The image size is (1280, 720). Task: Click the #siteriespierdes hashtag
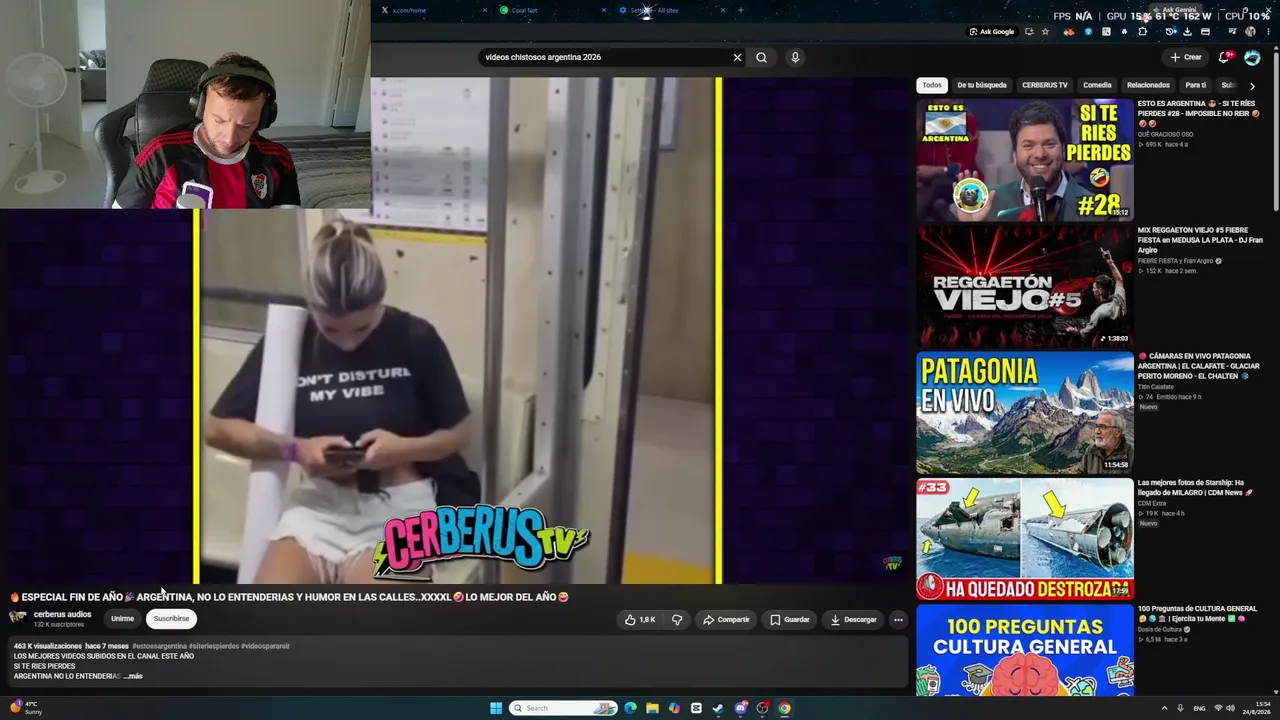tap(214, 646)
